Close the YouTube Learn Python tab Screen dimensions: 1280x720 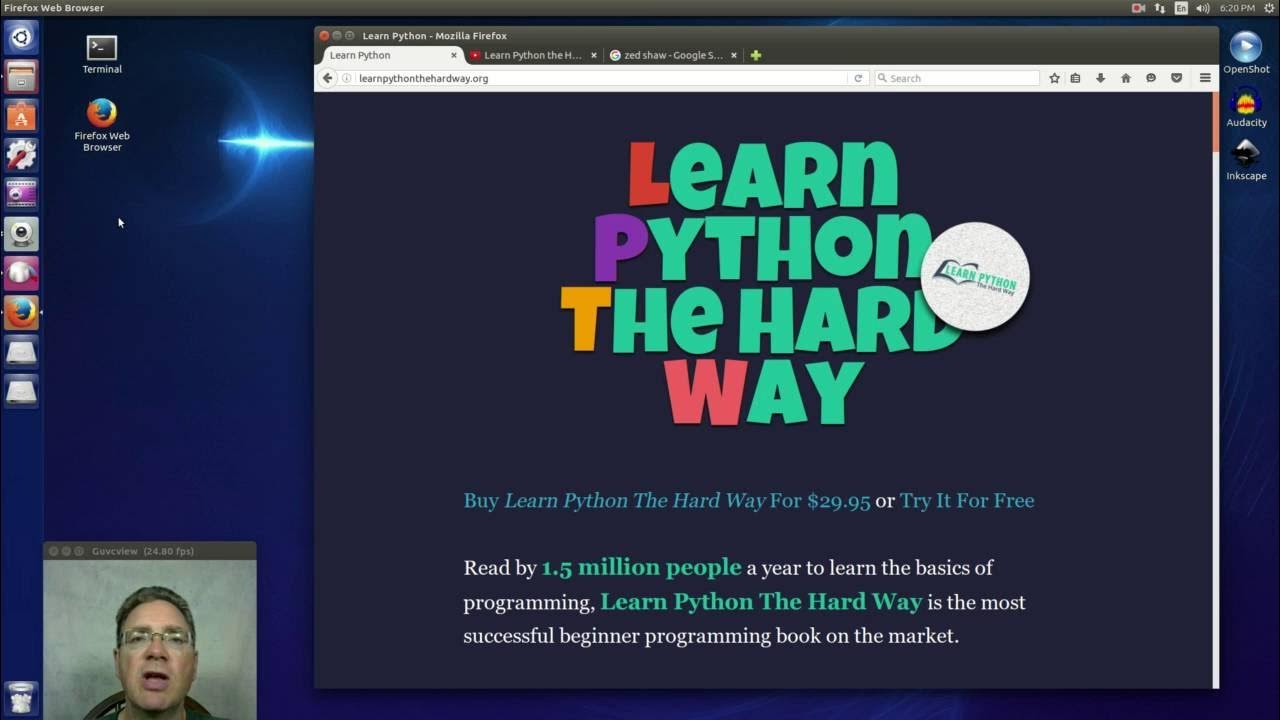(593, 55)
